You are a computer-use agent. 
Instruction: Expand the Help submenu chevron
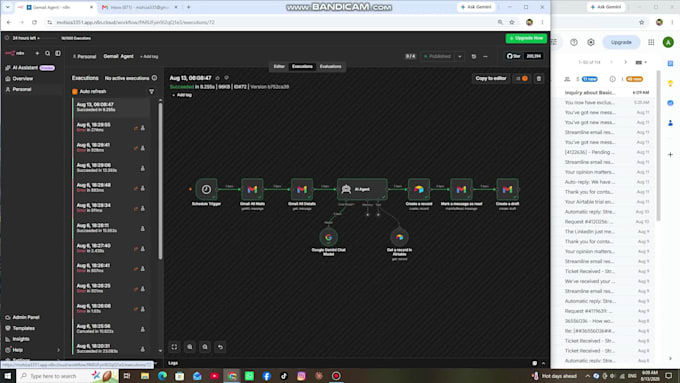point(59,350)
